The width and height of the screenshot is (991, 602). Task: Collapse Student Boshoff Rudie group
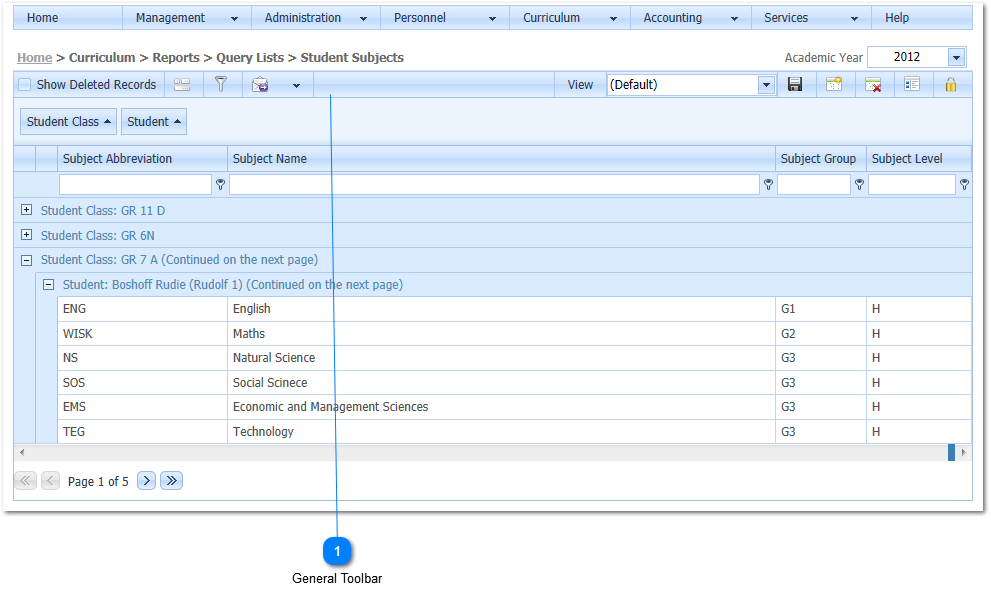pyautogui.click(x=48, y=285)
